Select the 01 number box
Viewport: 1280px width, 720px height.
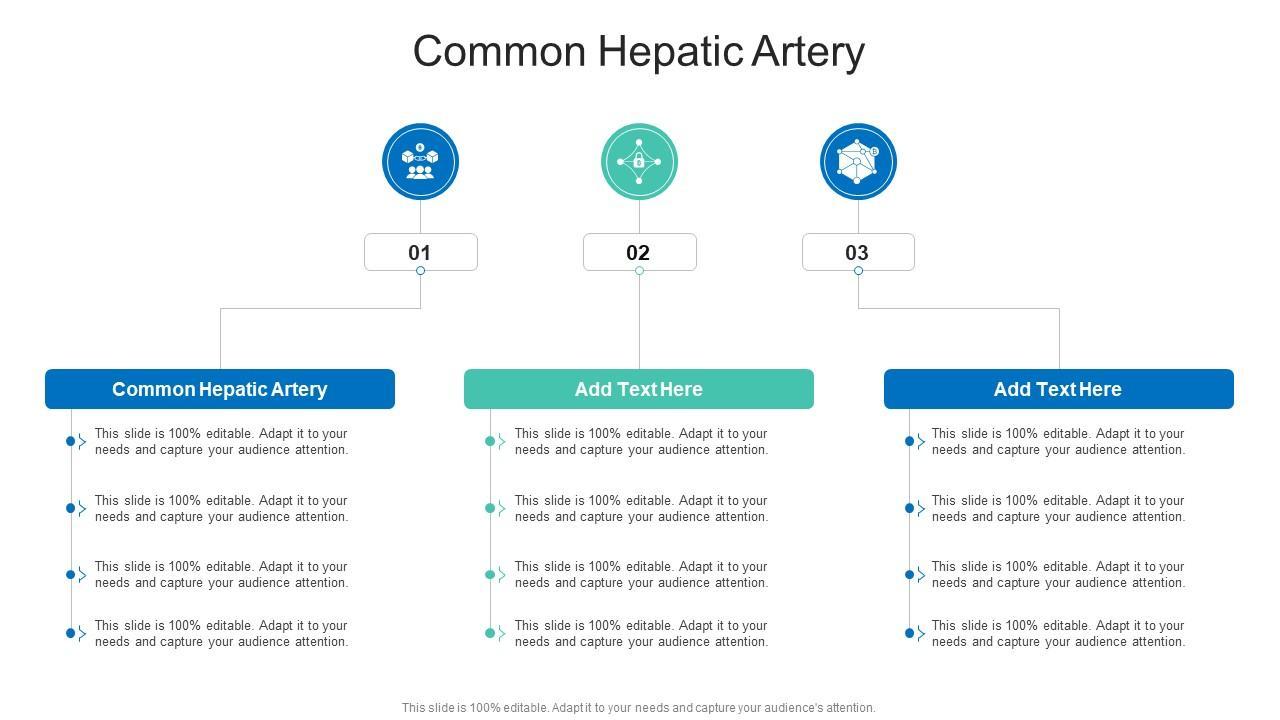pos(420,252)
